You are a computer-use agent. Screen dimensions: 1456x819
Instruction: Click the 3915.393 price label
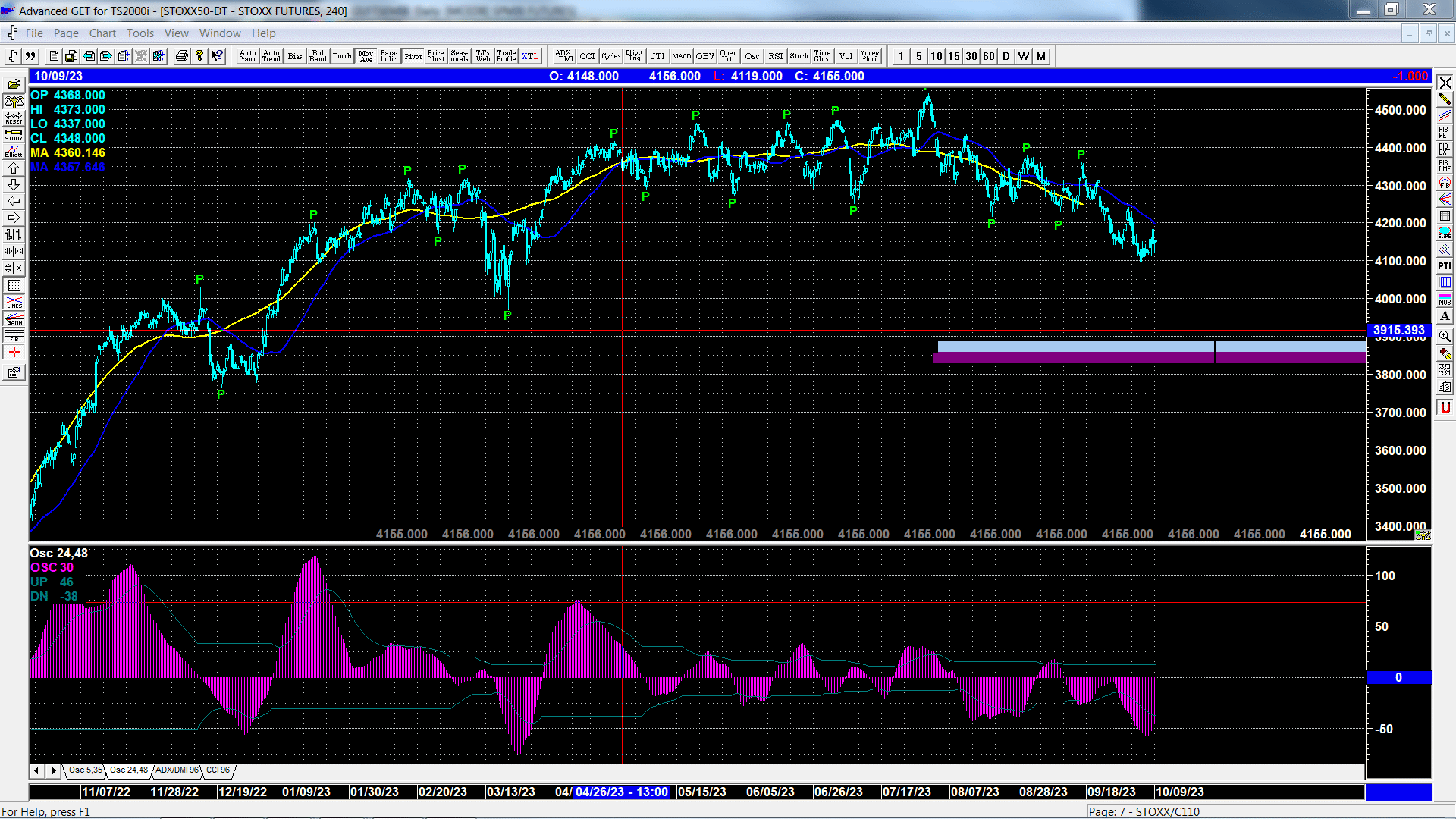[1398, 331]
